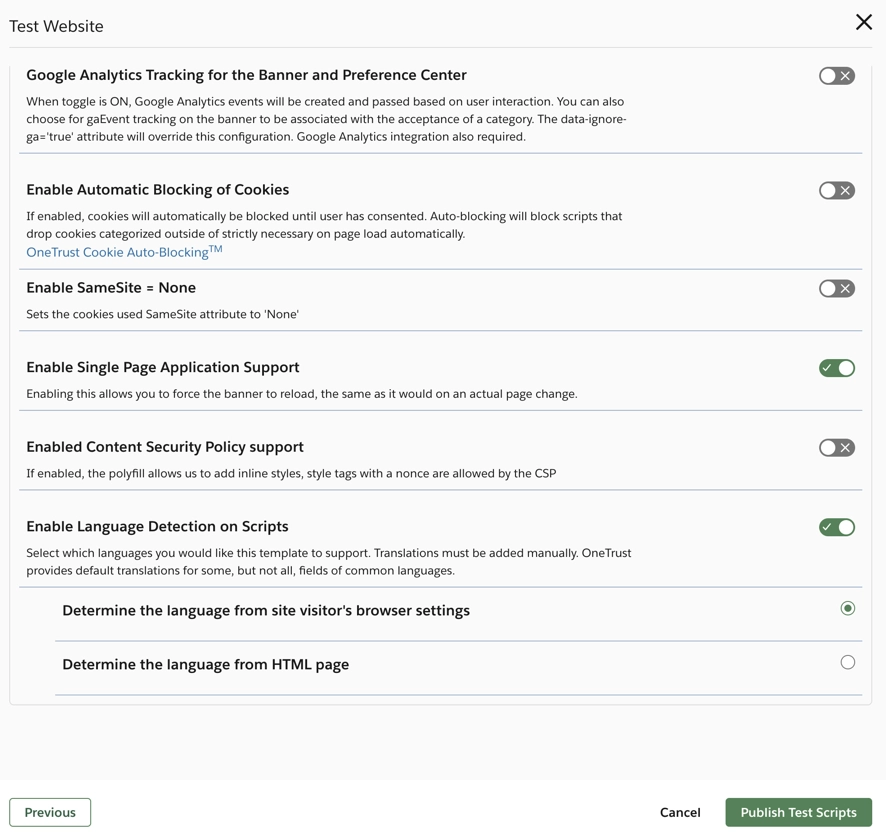Turn on Automatic Blocking of Cookies
Viewport: 886px width, 836px height.
836,190
